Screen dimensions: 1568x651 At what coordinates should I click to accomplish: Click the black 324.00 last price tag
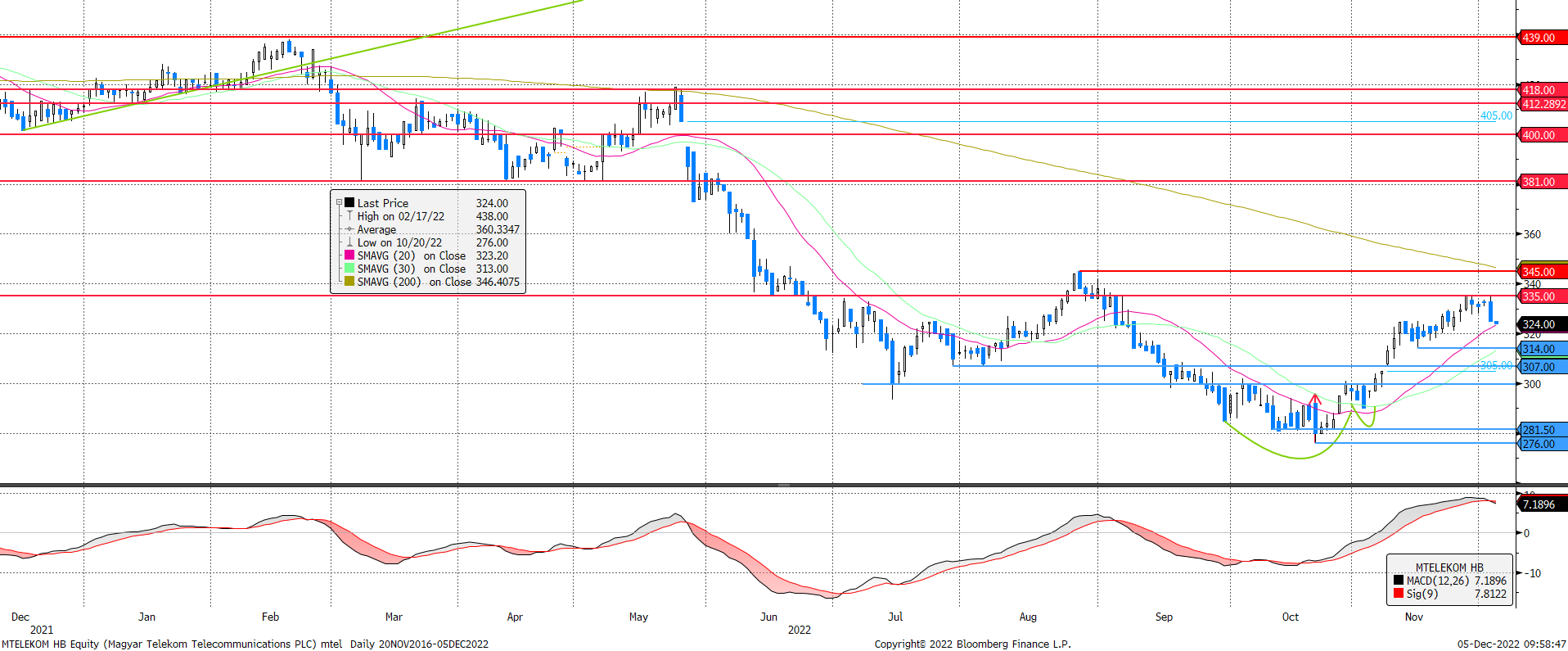[1541, 324]
